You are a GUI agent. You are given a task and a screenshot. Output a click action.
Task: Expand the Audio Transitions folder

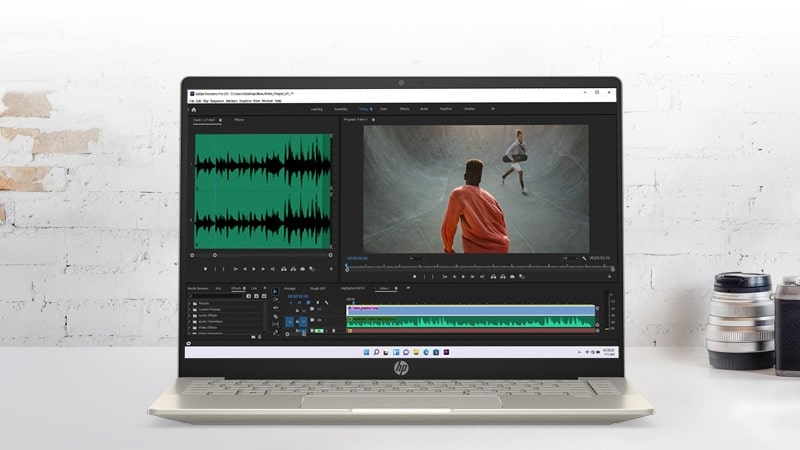tap(190, 322)
